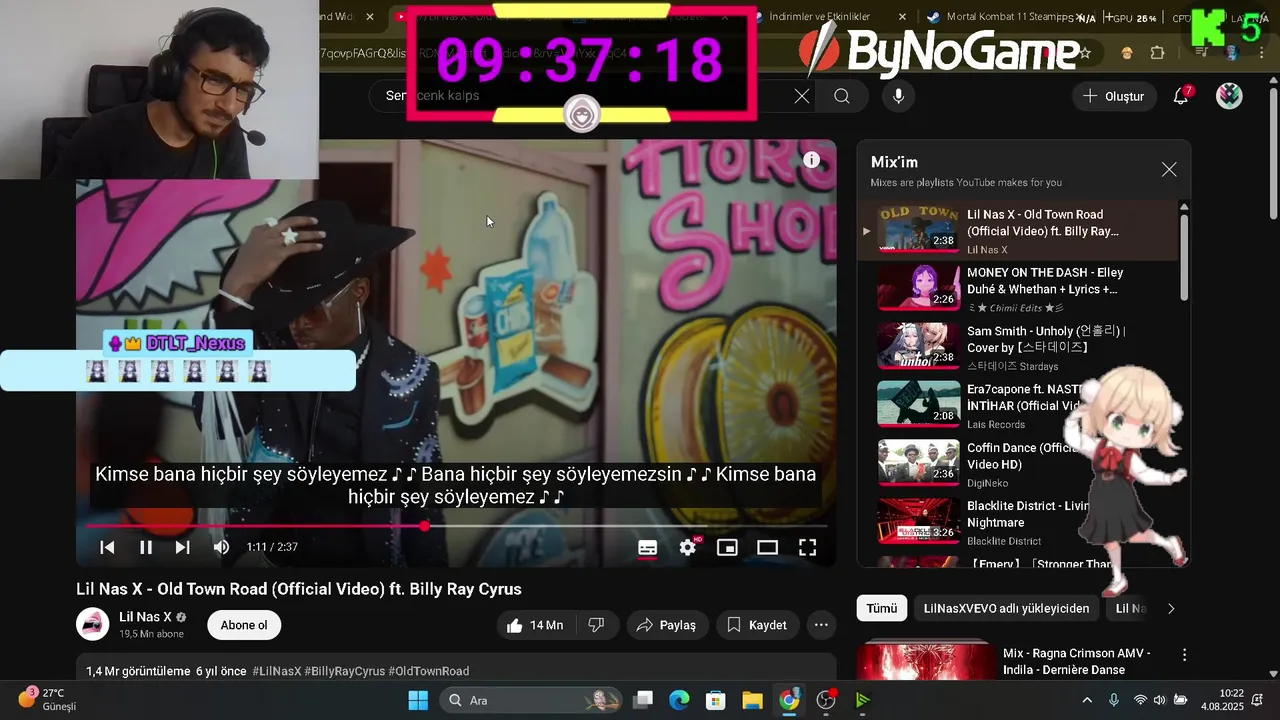Skip to the next video in player
The image size is (1280, 720).
182,547
